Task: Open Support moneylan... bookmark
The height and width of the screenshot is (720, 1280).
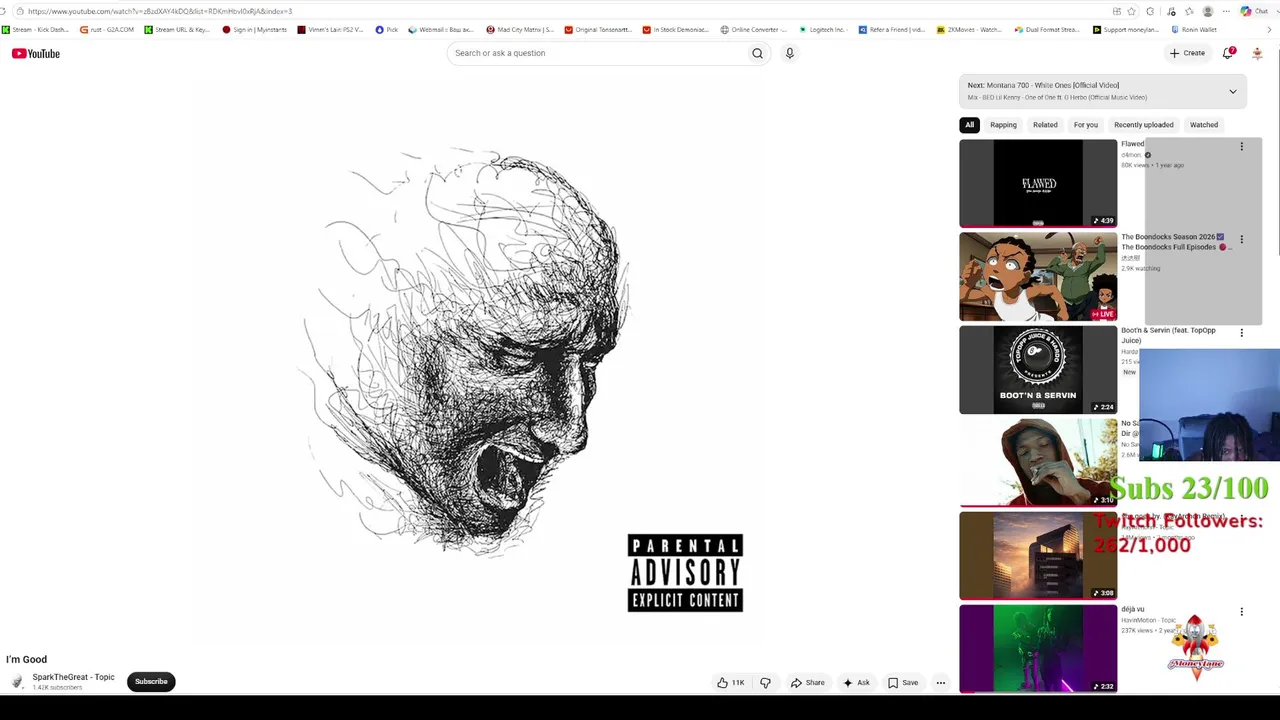Action: 1126,30
